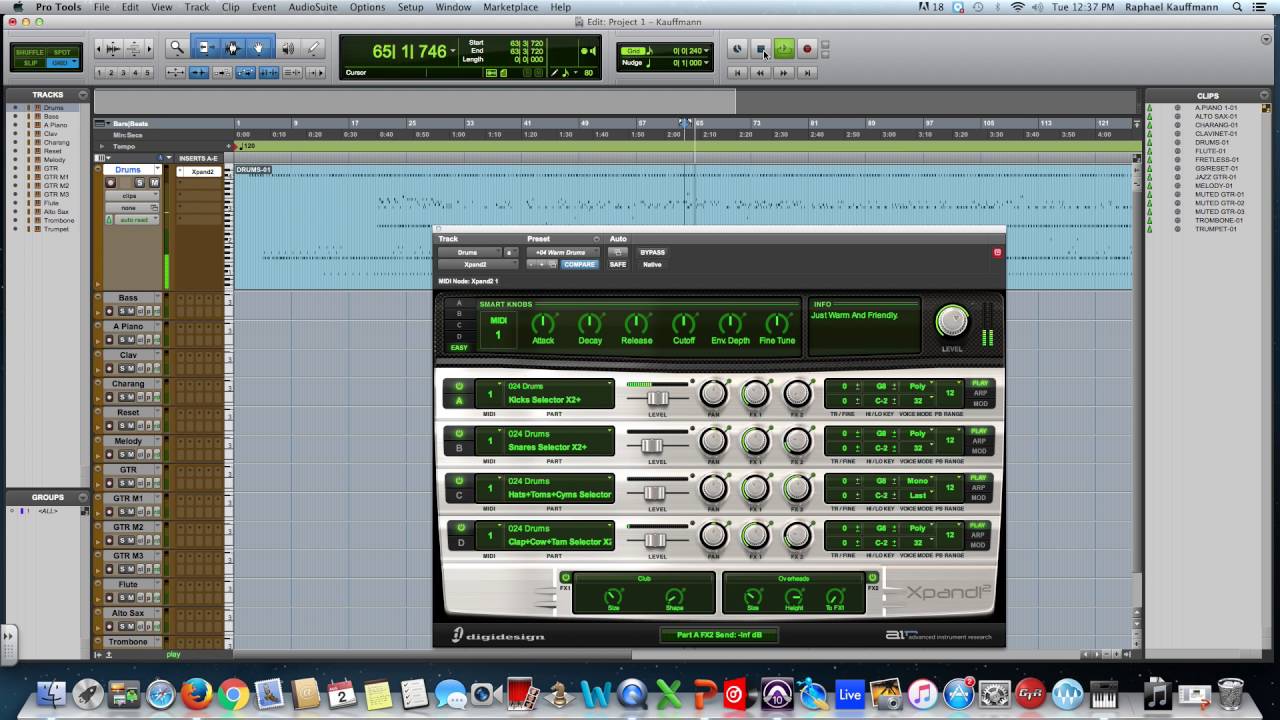Open the Nudge value dropdown
Viewport: 1280px width, 720px height.
(707, 63)
